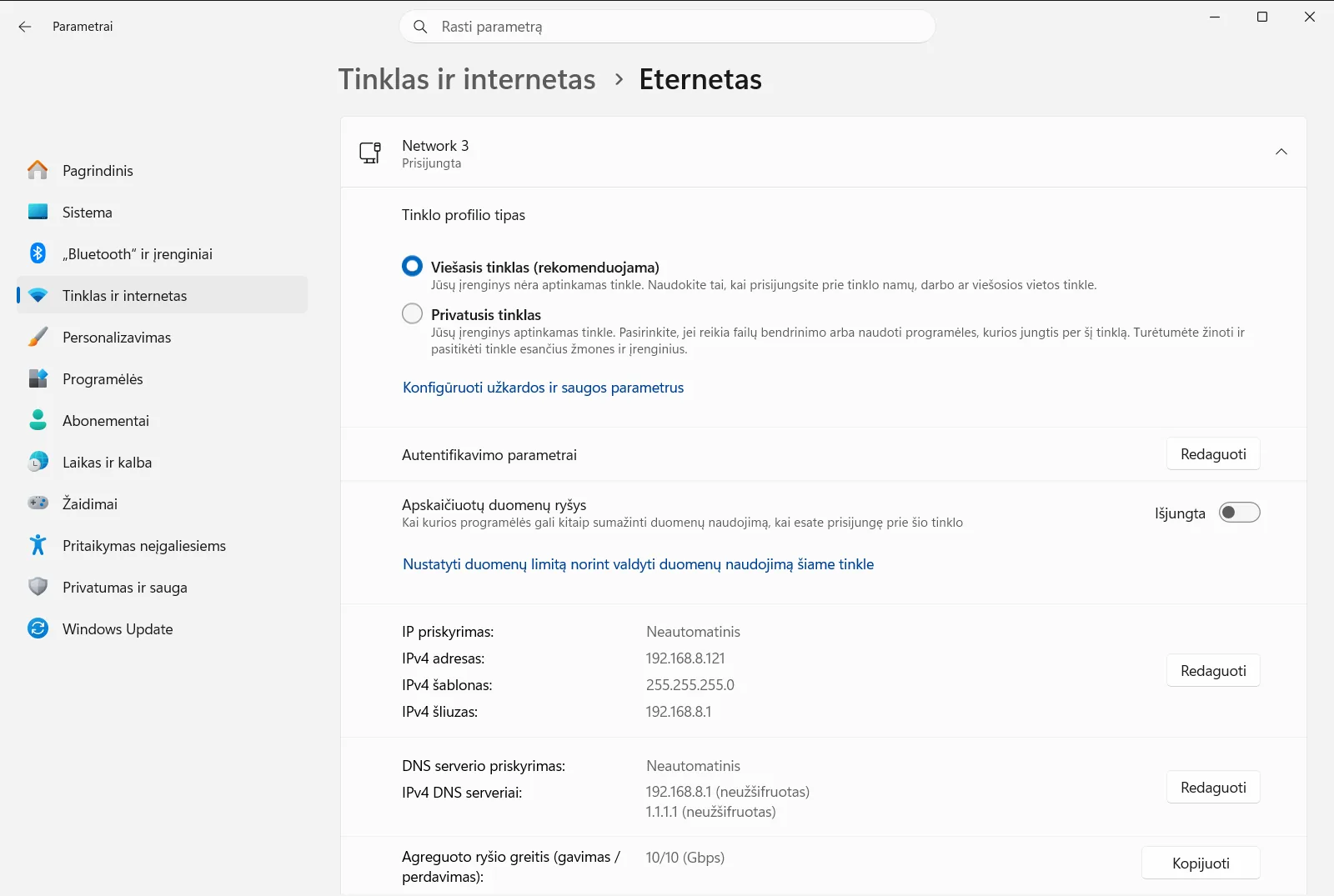Click the Network 3 ethernet icon
The image size is (1334, 896).
click(370, 153)
